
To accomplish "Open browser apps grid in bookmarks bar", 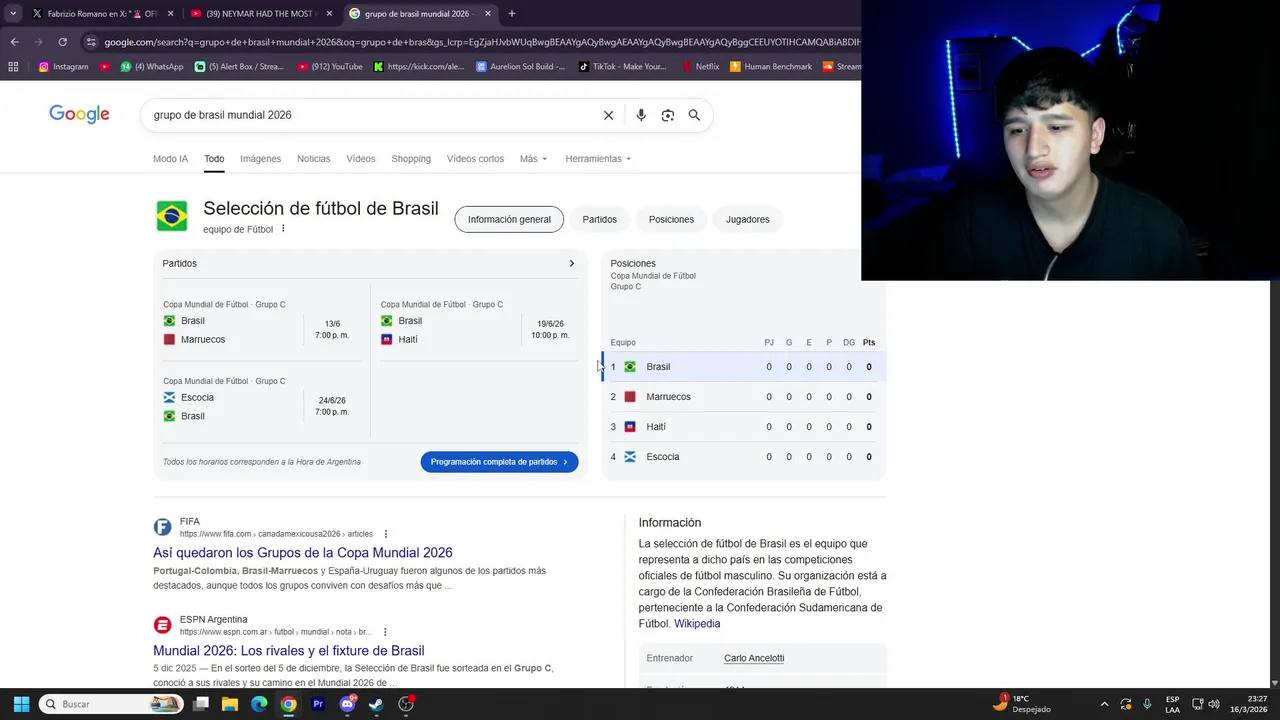I will point(13,67).
